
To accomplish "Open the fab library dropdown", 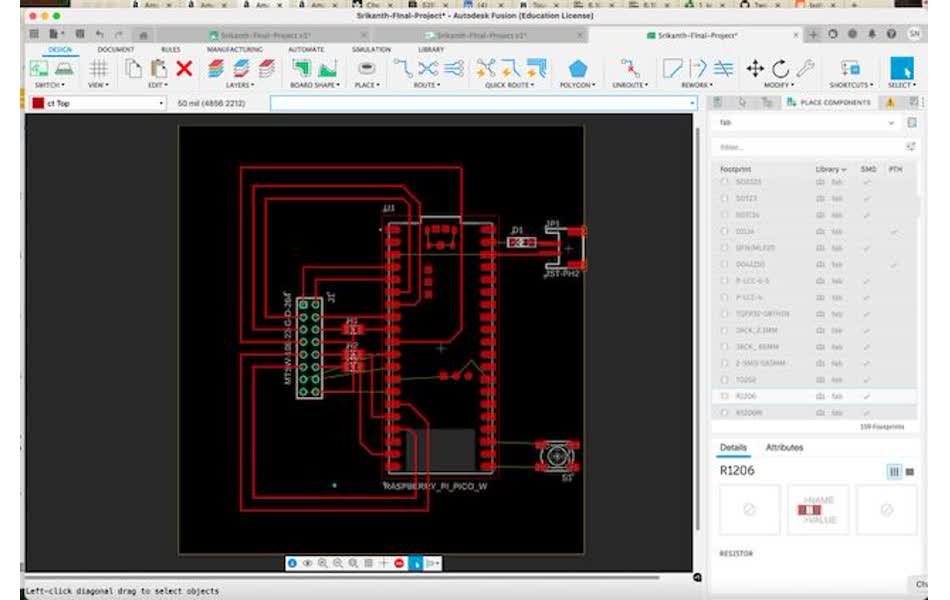I will [892, 123].
